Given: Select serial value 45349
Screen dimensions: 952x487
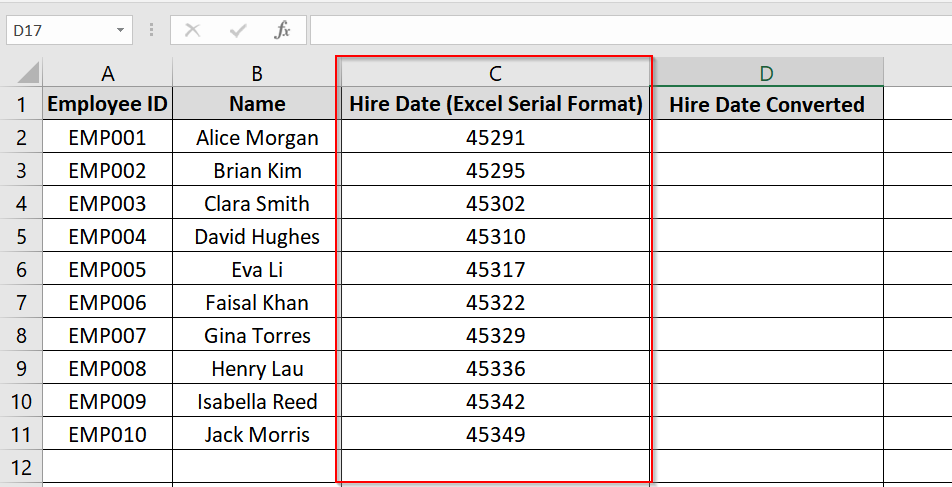Looking at the screenshot, I should tap(495, 434).
